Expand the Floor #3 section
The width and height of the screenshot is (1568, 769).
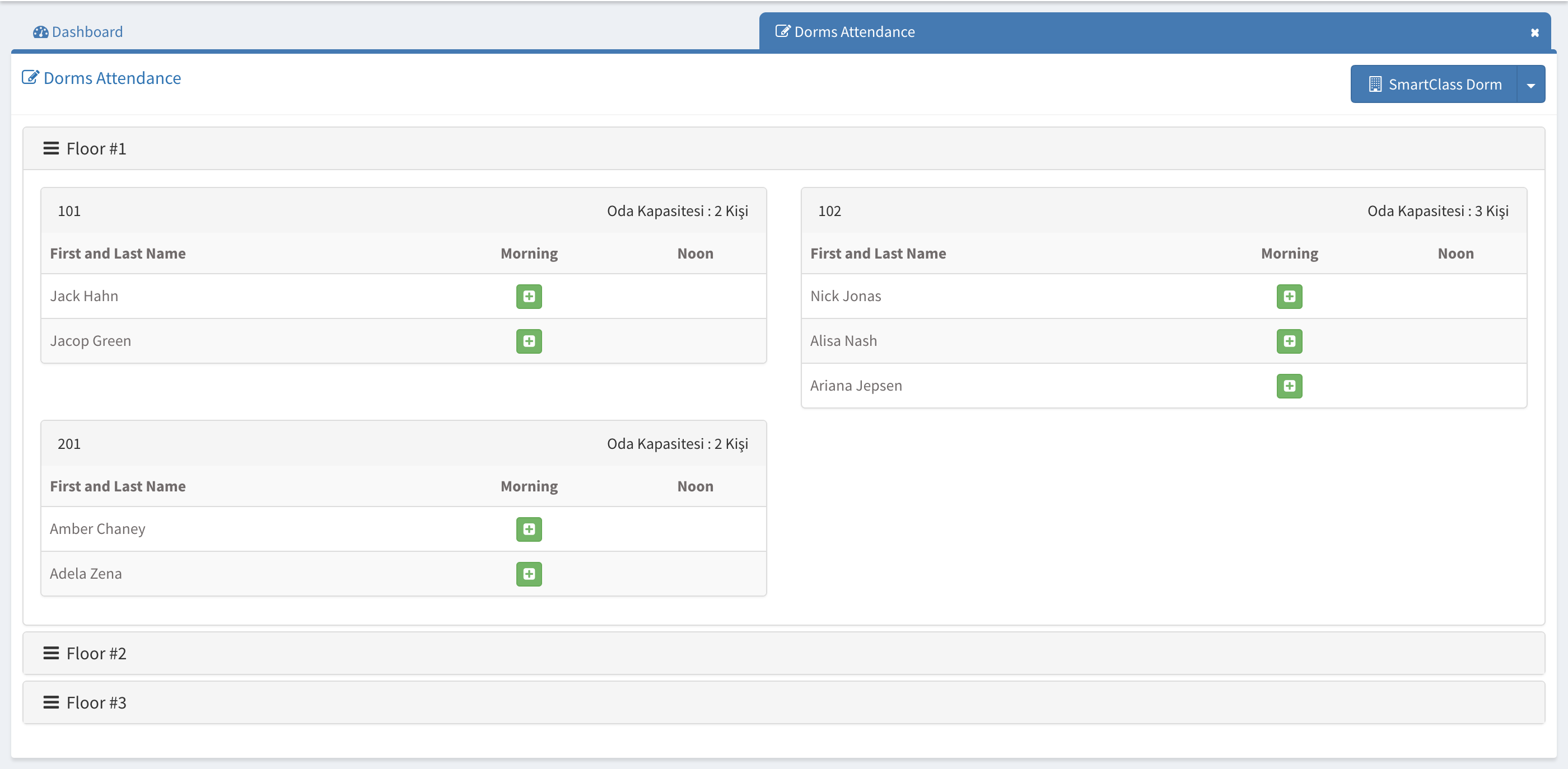(96, 702)
